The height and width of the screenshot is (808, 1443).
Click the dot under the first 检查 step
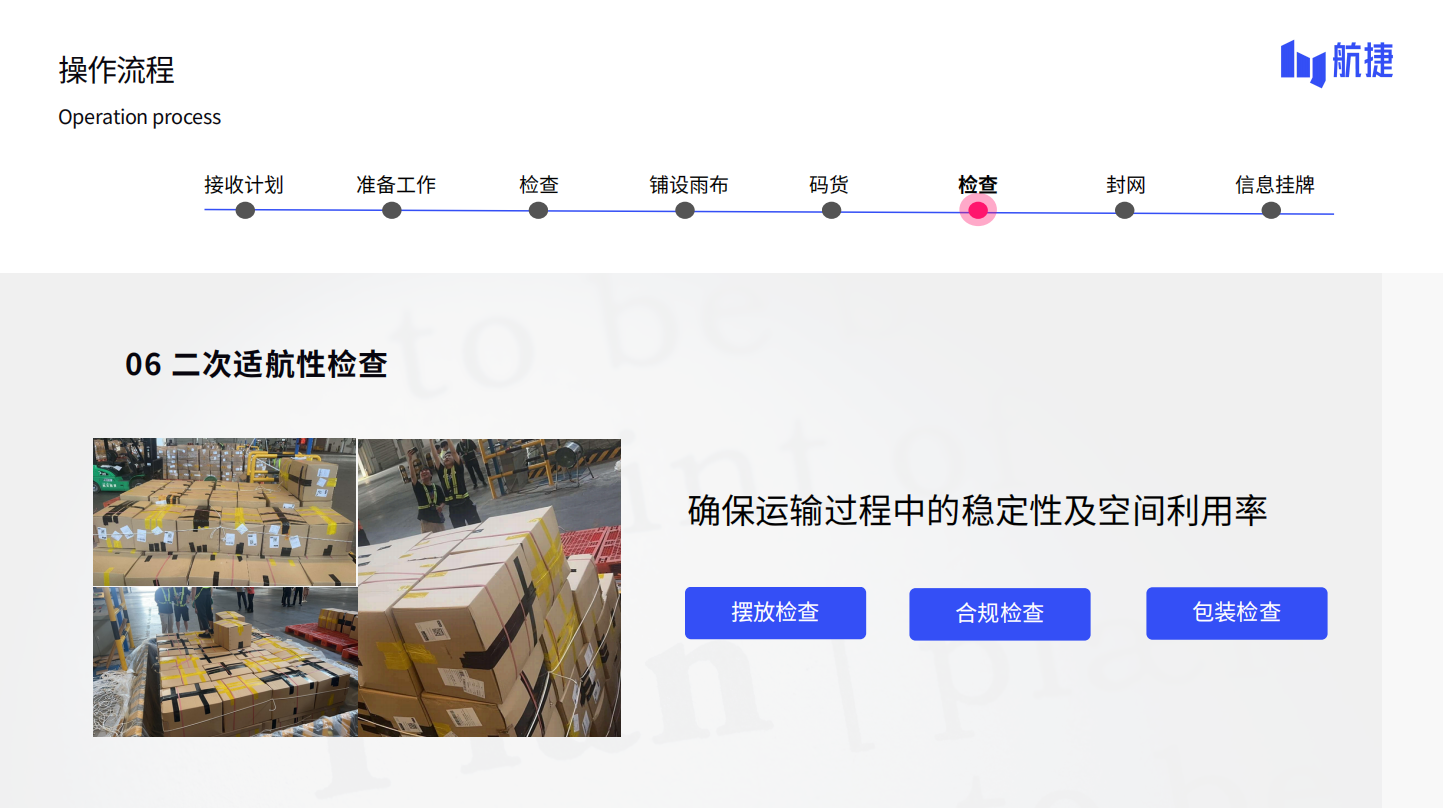point(538,210)
